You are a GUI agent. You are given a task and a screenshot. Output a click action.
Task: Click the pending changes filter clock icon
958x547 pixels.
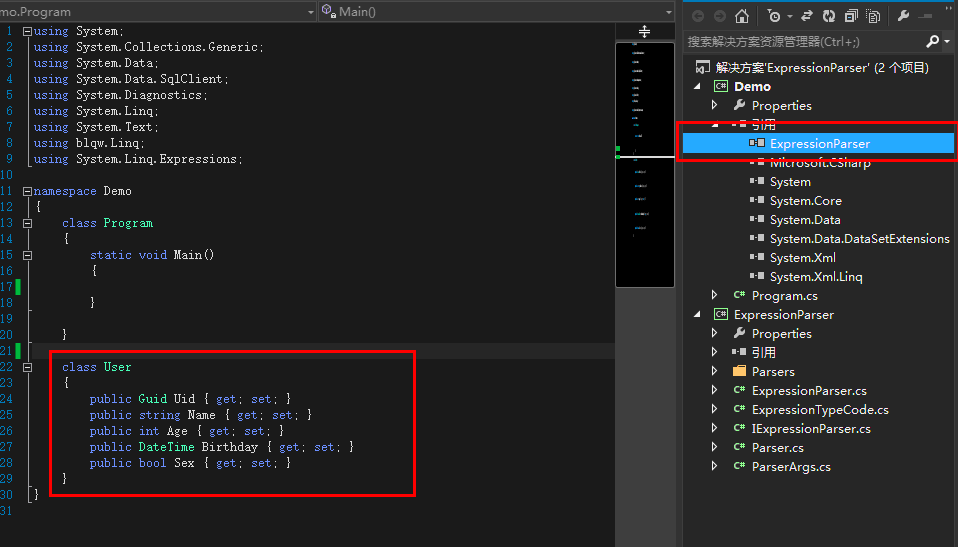click(x=774, y=16)
